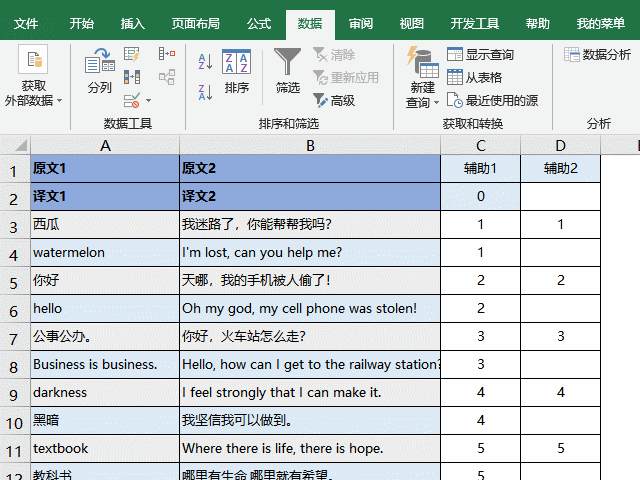The width and height of the screenshot is (640, 480).
Task: Click cell containing 我坚信我可以做到。
Action: point(310,421)
